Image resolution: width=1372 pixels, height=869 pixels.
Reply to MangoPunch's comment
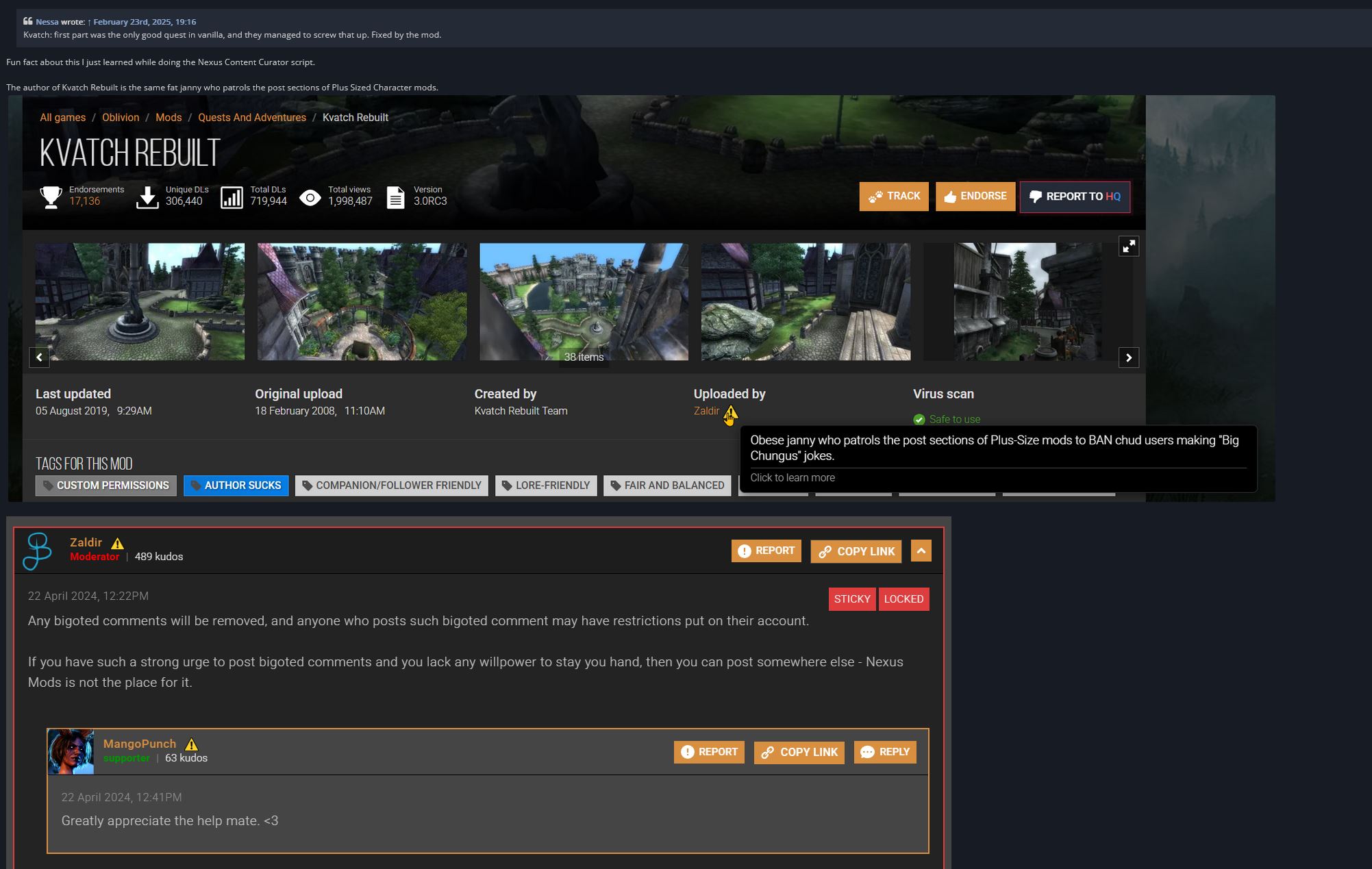pos(884,752)
